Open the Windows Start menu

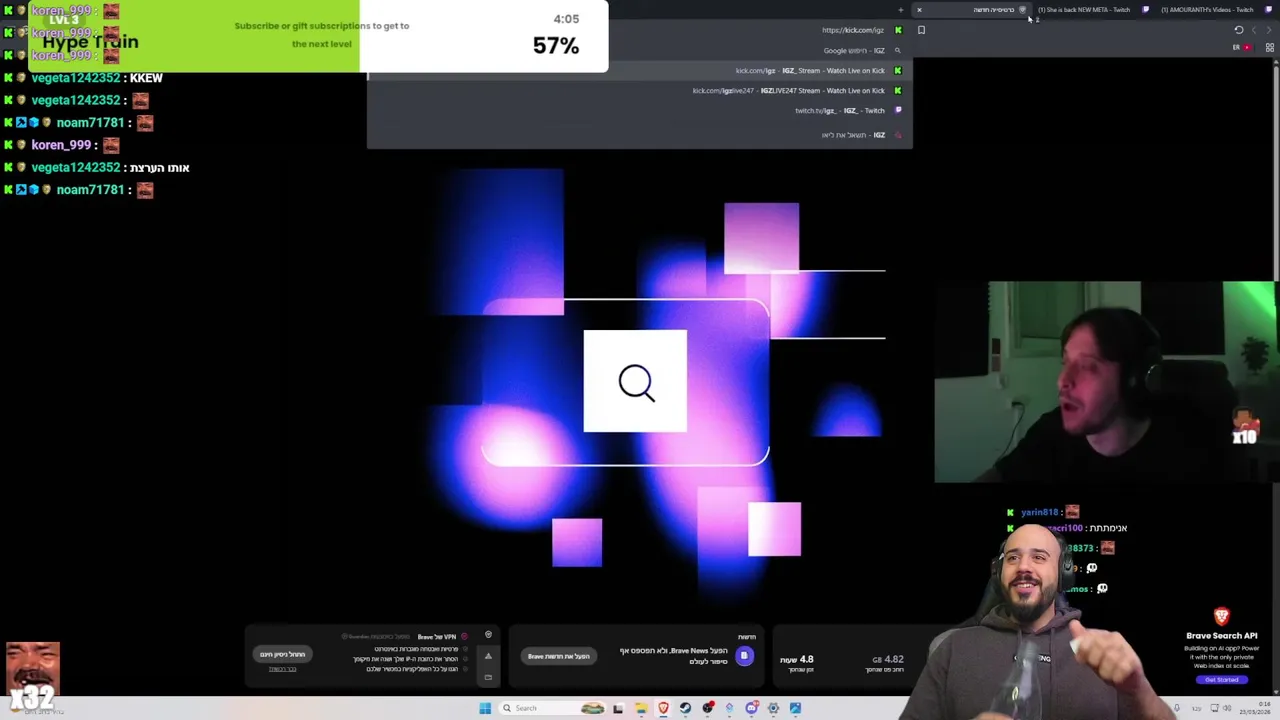(x=485, y=708)
